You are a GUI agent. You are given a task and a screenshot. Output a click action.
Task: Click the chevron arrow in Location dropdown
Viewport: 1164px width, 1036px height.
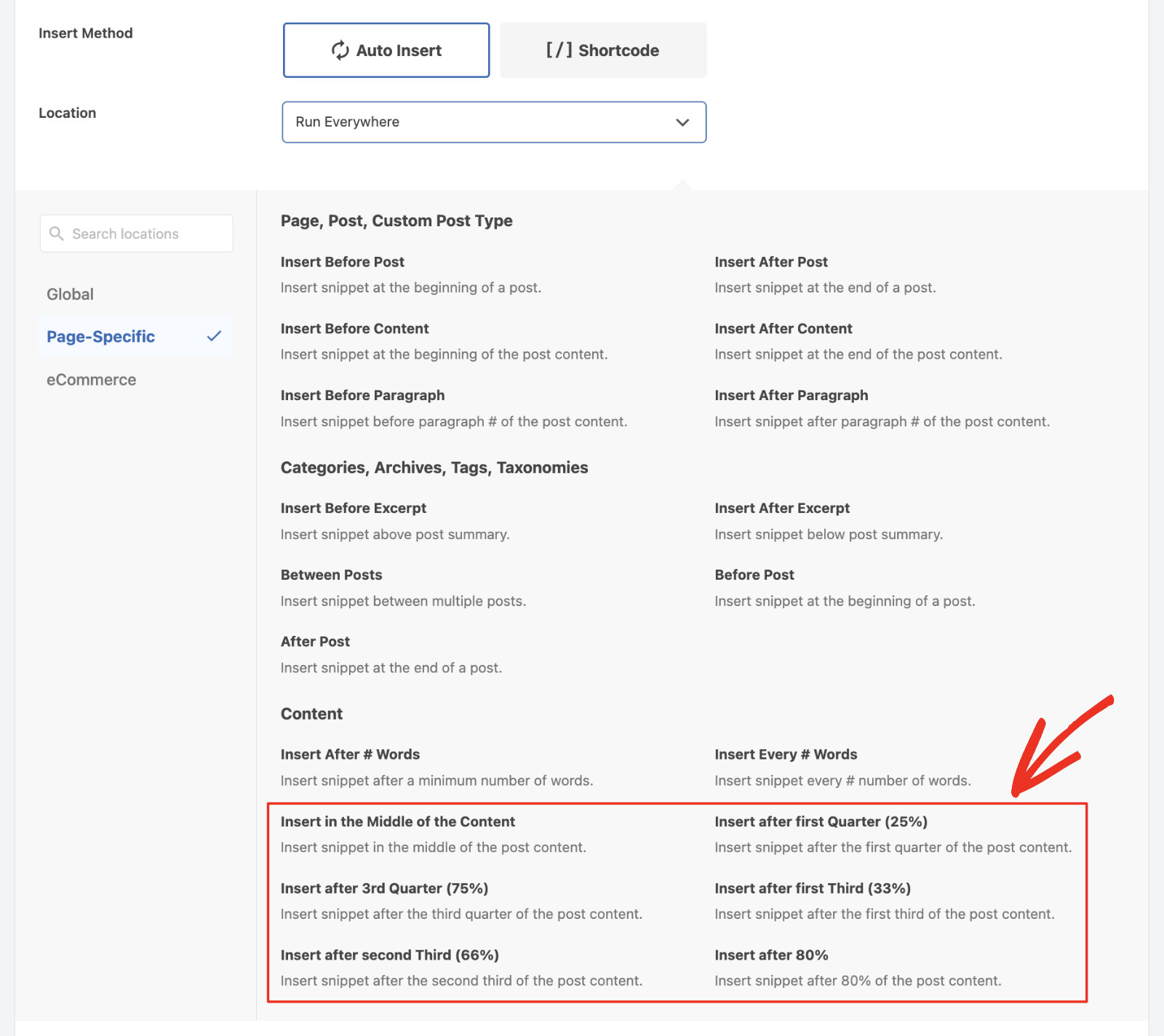point(682,122)
